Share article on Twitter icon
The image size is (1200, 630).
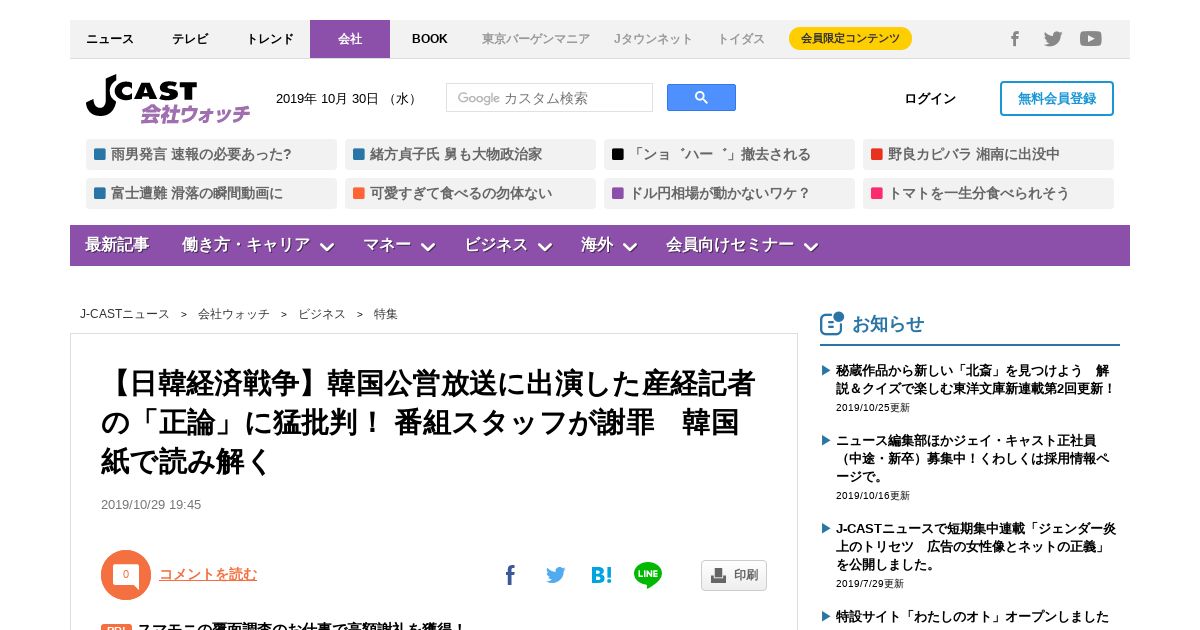point(556,575)
